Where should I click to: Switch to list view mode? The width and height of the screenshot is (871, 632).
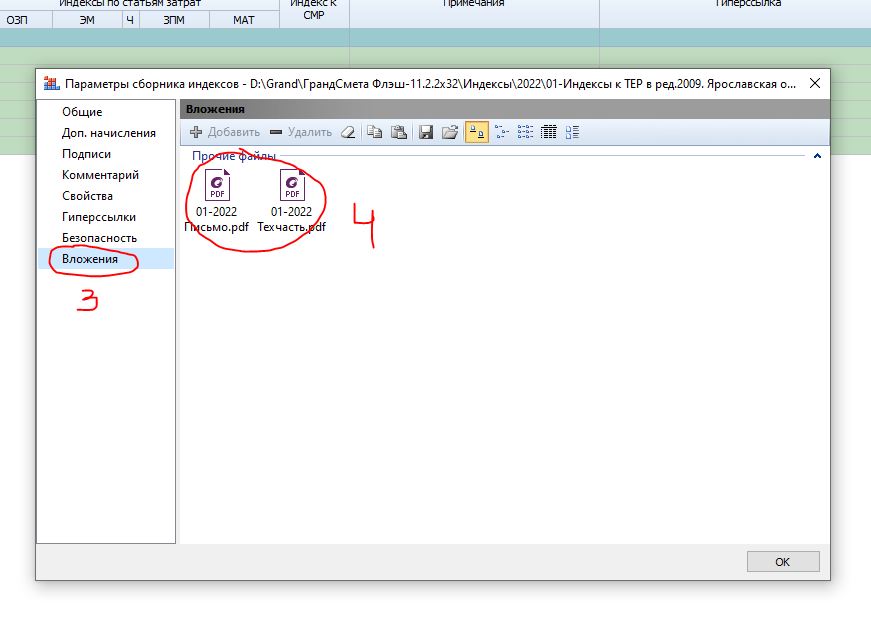525,132
